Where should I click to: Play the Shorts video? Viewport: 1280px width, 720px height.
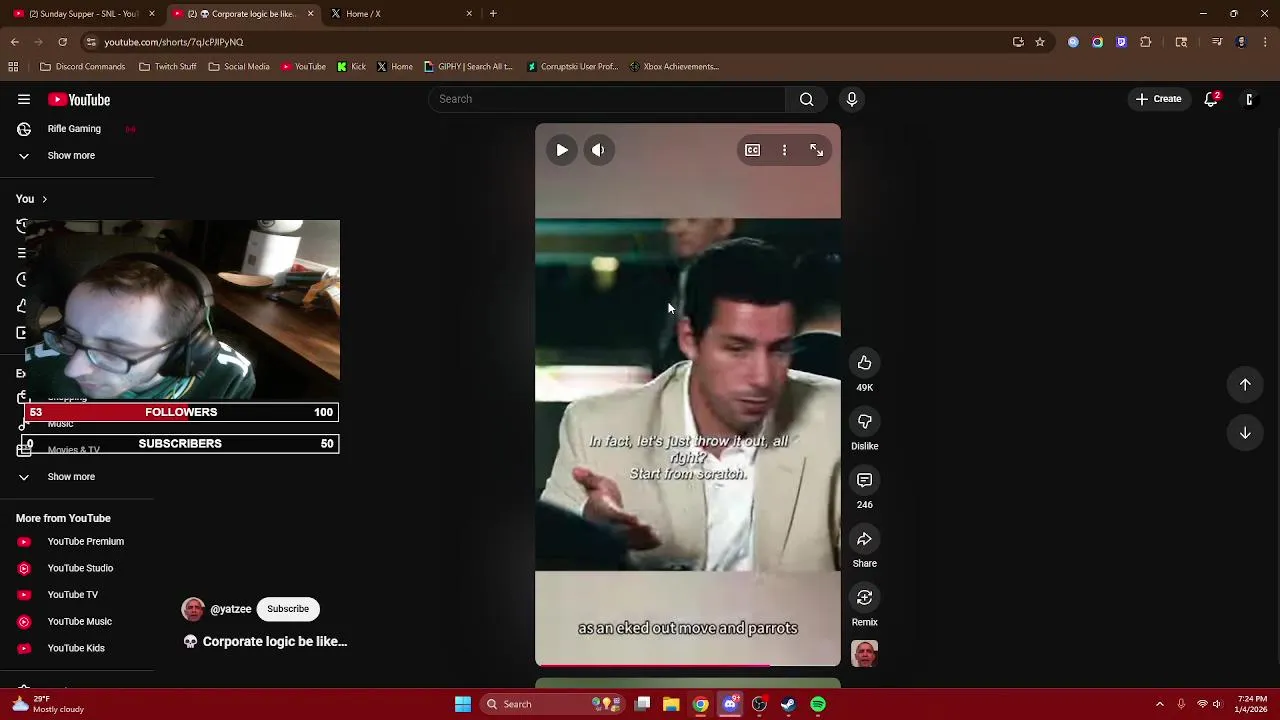click(562, 150)
